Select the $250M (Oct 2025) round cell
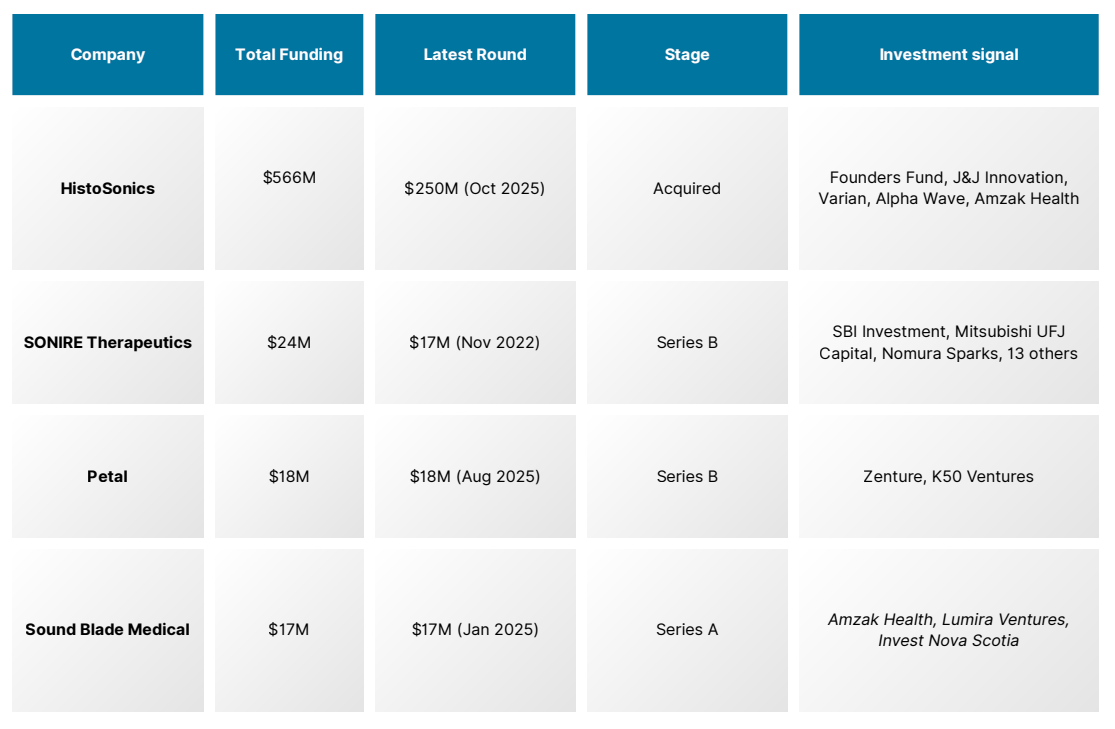The image size is (1115, 729). pos(475,188)
